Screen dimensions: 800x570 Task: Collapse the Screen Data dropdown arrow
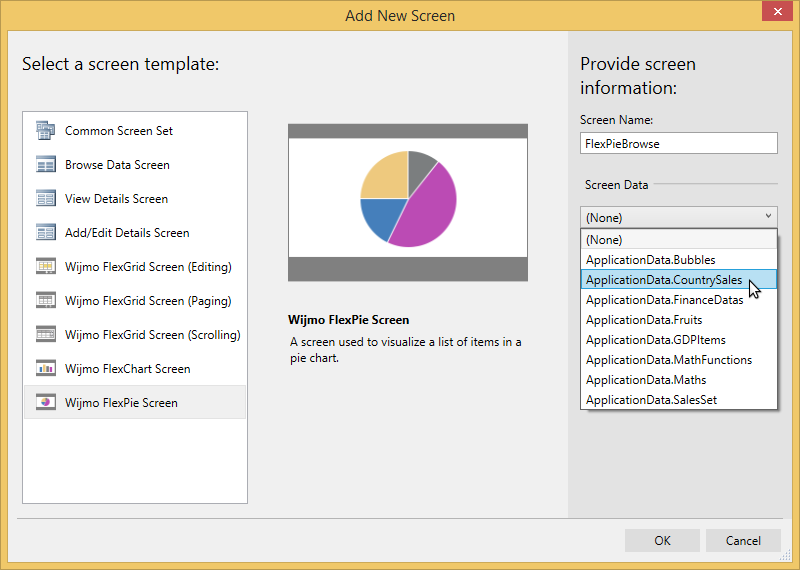point(767,216)
